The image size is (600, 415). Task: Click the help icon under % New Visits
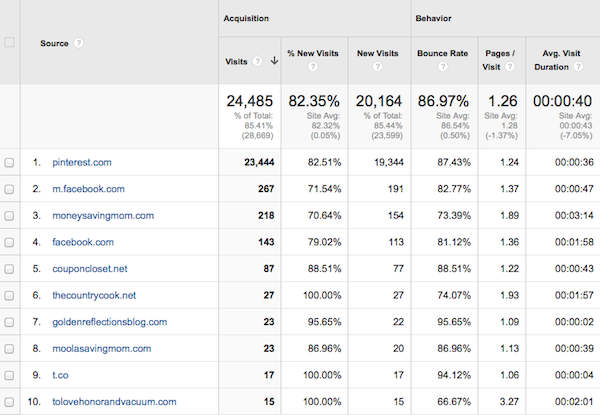pos(313,68)
